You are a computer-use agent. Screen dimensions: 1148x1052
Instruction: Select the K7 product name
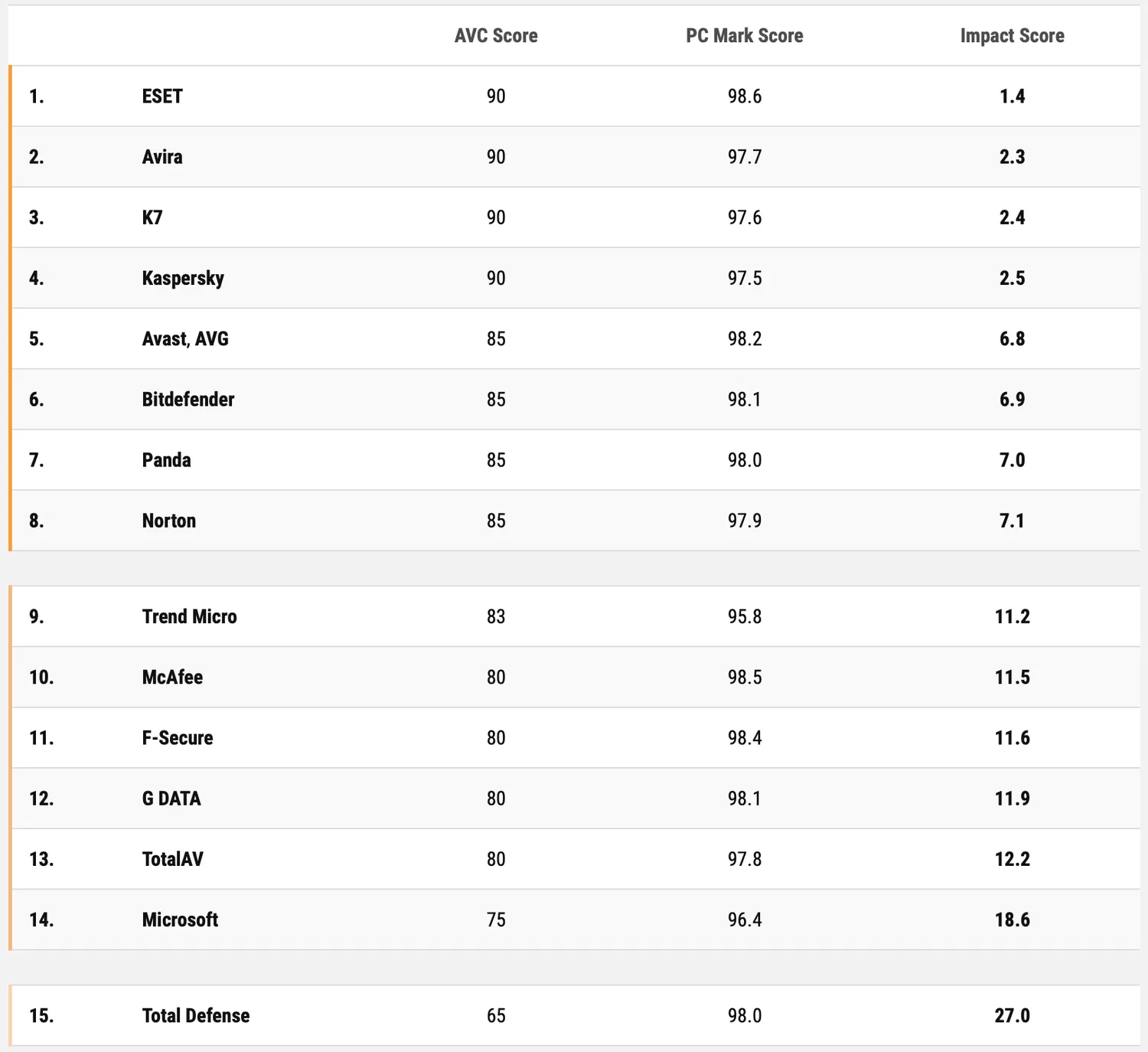152,217
